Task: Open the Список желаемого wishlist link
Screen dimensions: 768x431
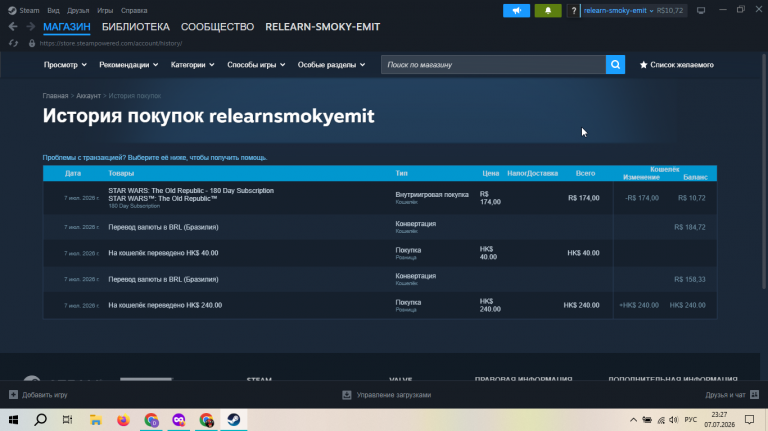Action: tap(676, 65)
